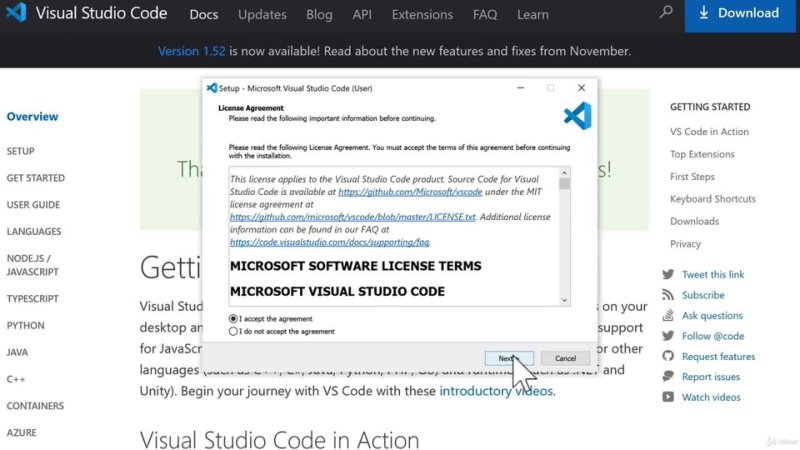This screenshot has width=800, height=450.
Task: Click the Request features link
Action: 718,356
